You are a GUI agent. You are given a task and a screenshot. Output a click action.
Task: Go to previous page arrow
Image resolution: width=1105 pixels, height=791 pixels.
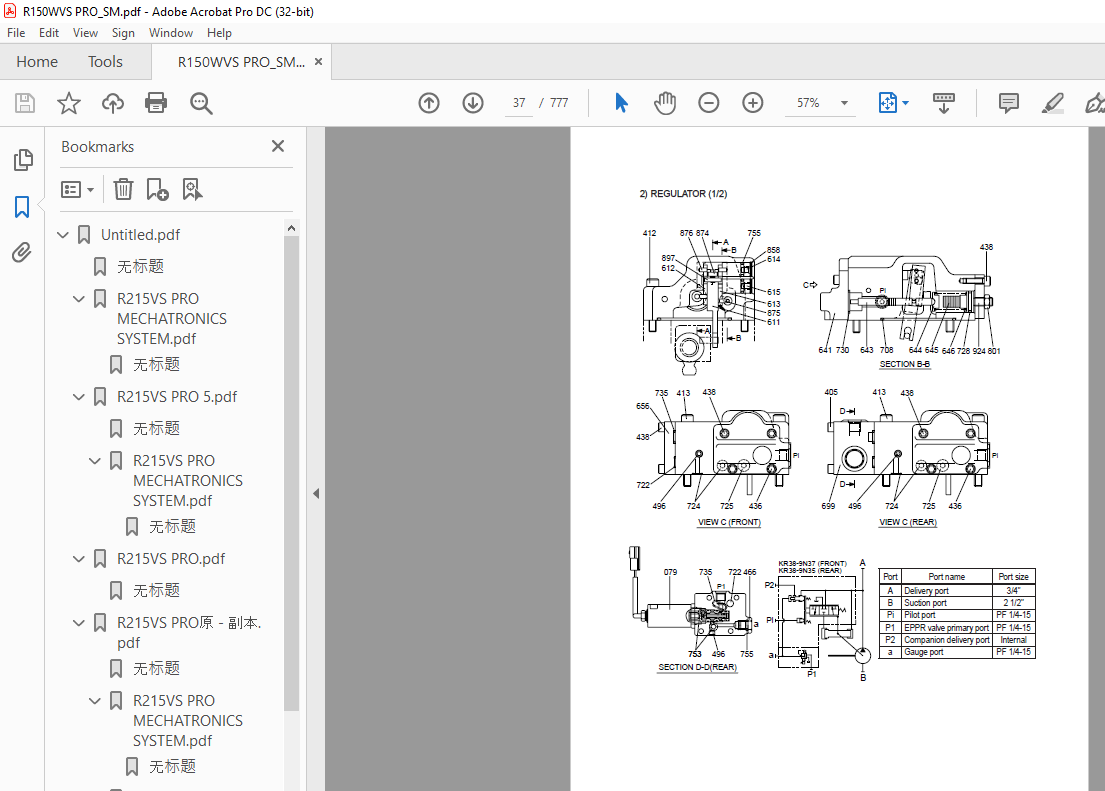point(428,103)
